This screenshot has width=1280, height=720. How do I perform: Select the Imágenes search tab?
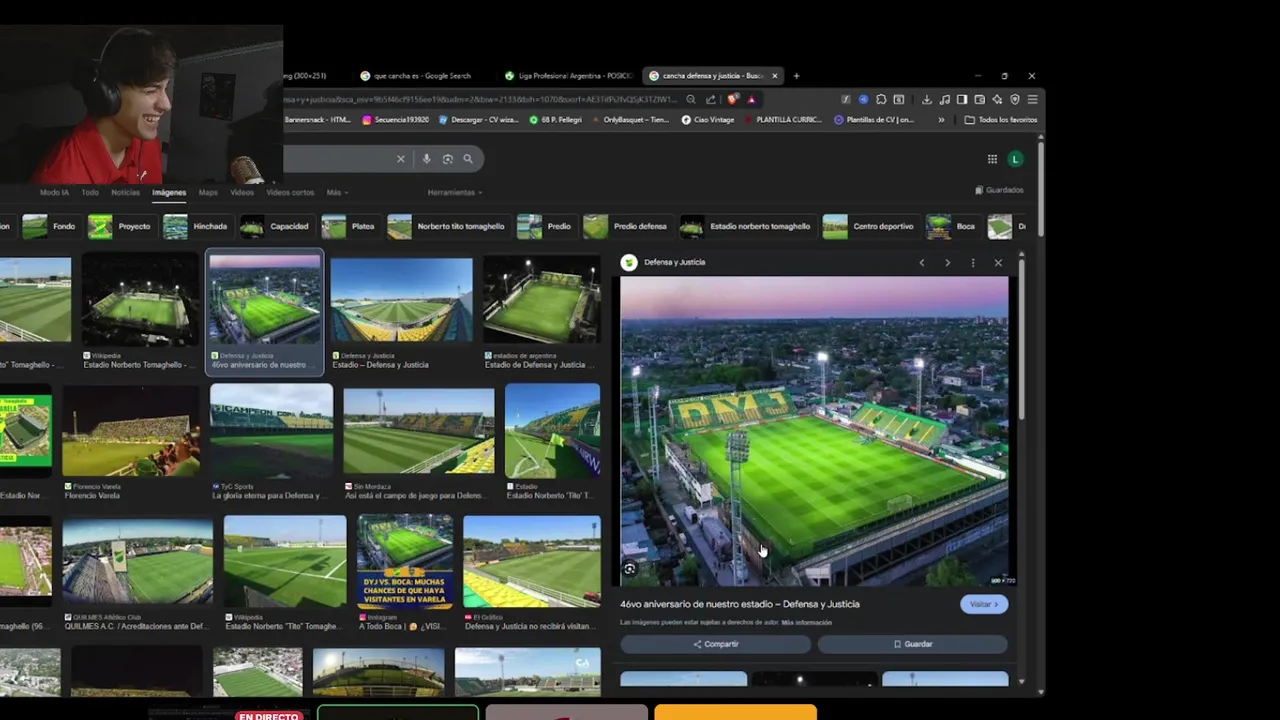pos(169,192)
